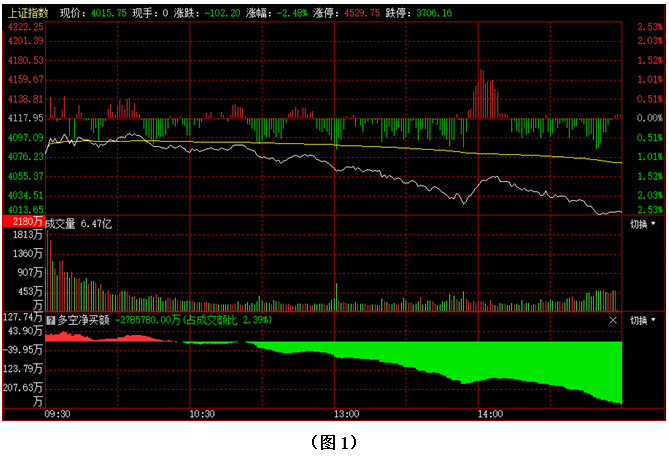Open the 切换 dropdown in the 成交量 panel
Screen dimensions: 669x462
coord(642,225)
